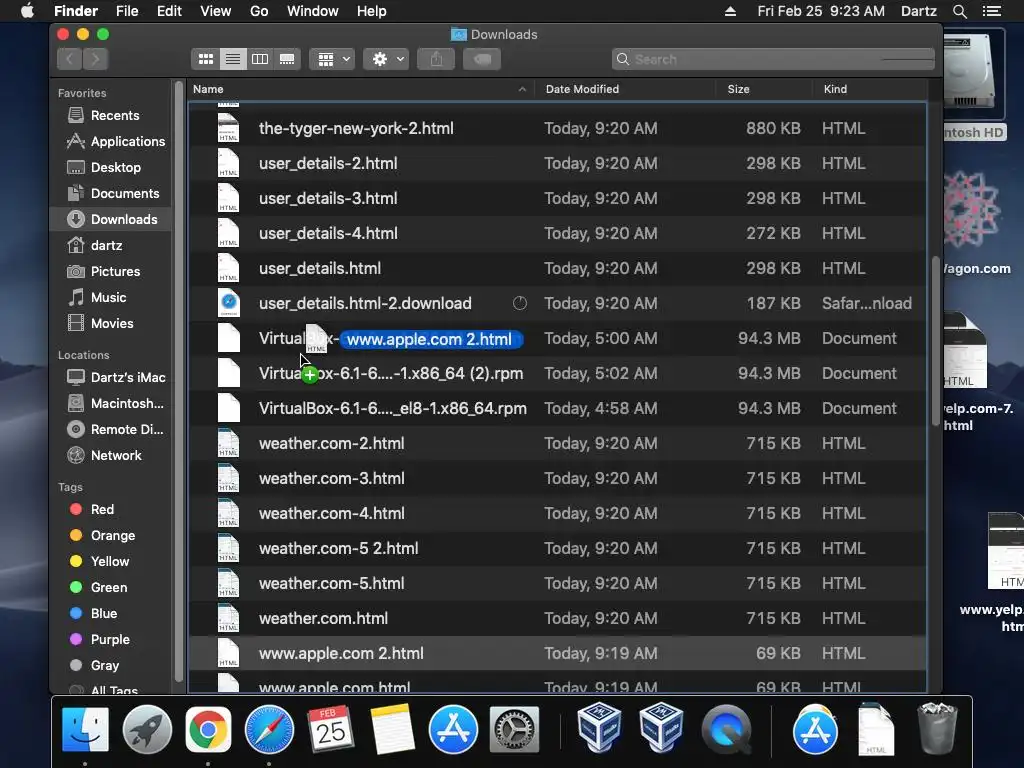Open Spotlight search in menu bar

point(959,11)
